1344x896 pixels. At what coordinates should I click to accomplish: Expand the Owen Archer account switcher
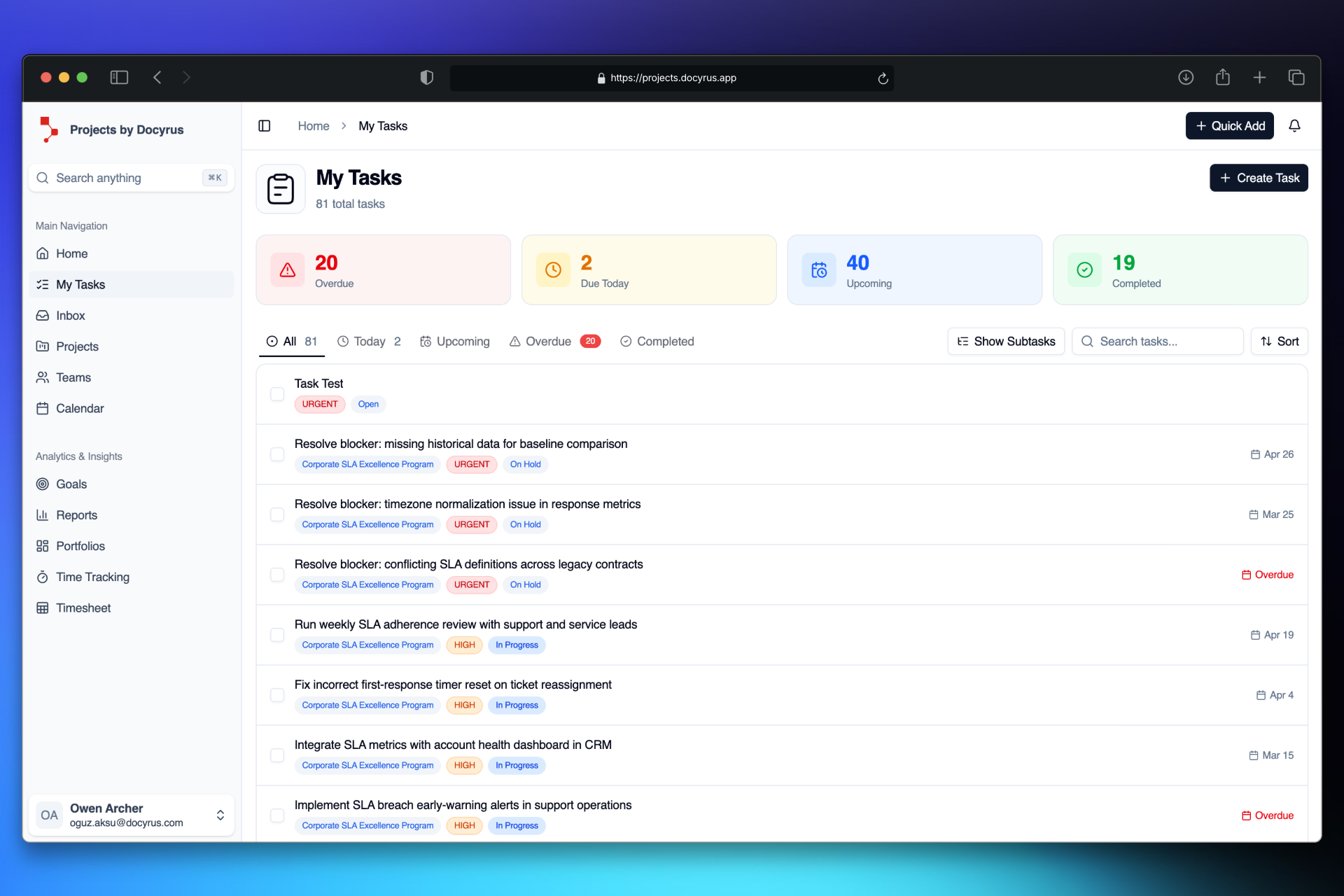coord(220,815)
